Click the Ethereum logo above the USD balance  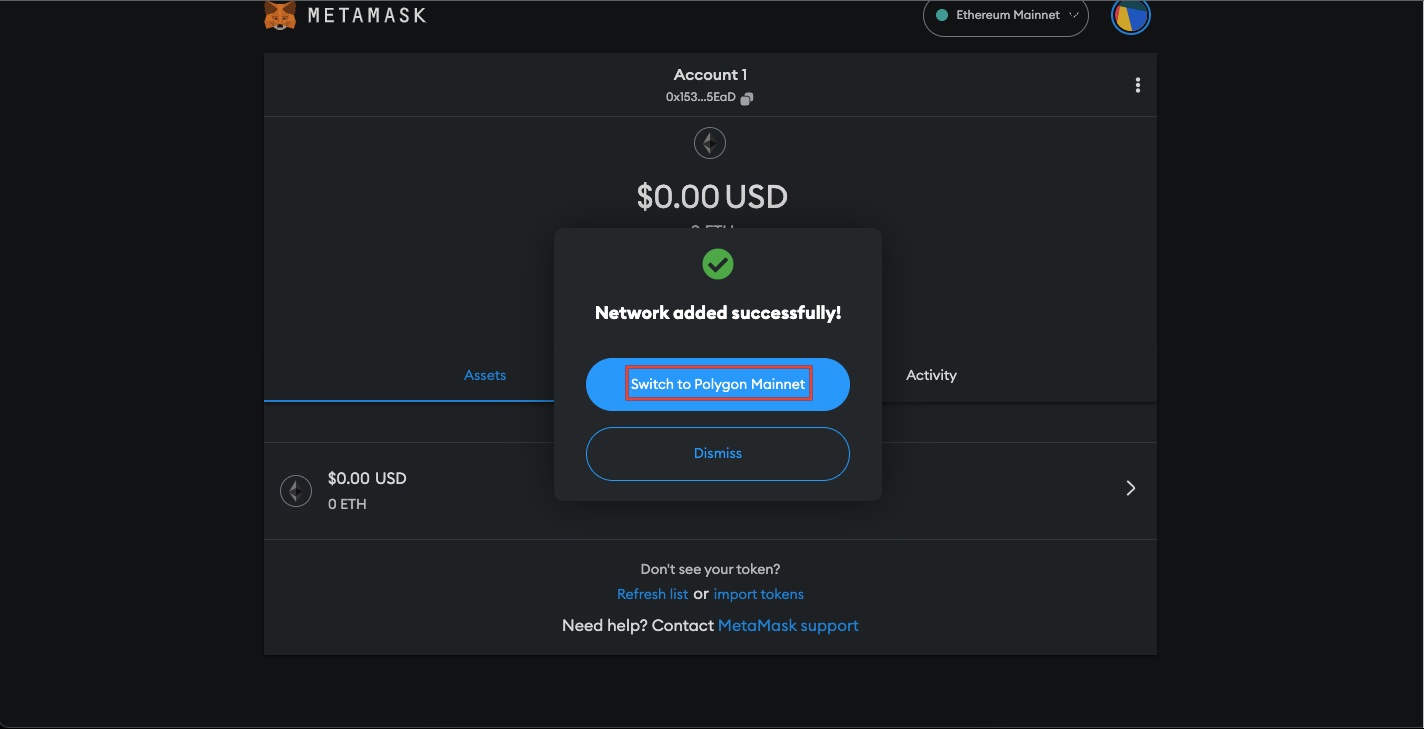click(710, 142)
